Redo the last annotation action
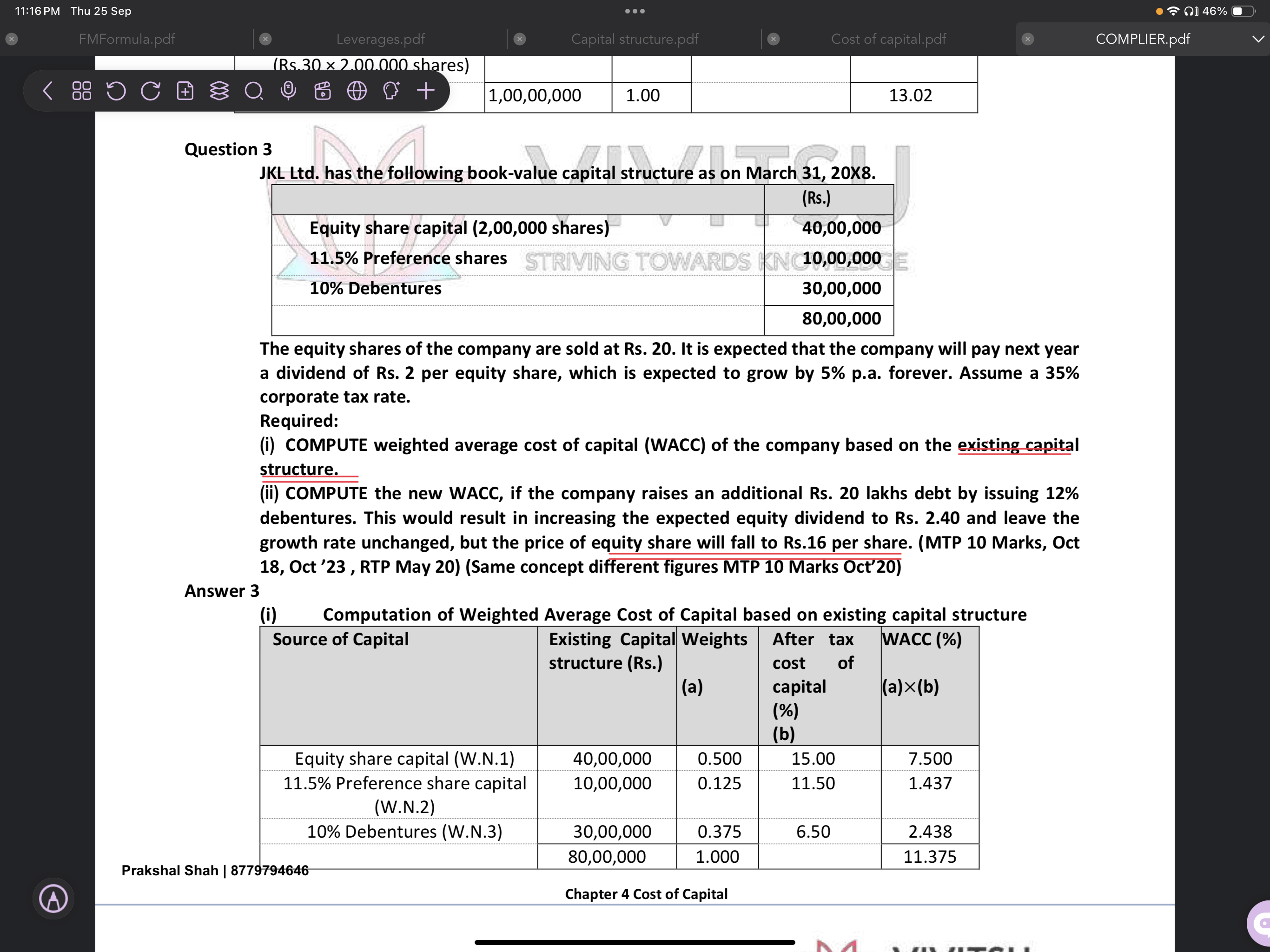 [151, 91]
